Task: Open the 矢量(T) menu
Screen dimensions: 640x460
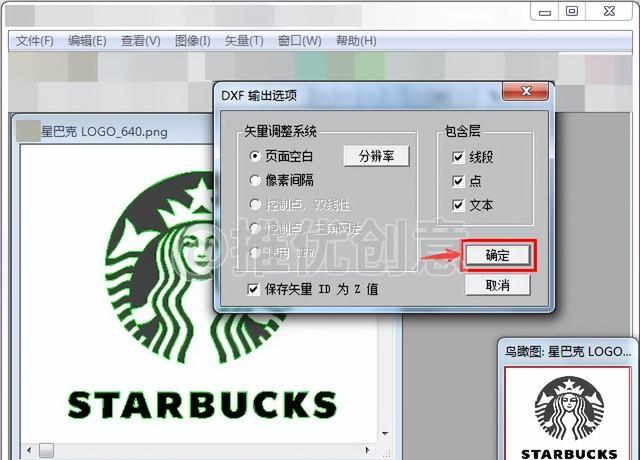Action: point(244,41)
